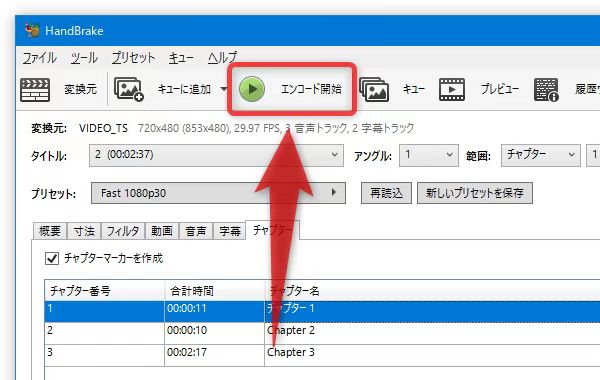Switch to the 概要 tab
The height and width of the screenshot is (380, 600).
(50, 231)
